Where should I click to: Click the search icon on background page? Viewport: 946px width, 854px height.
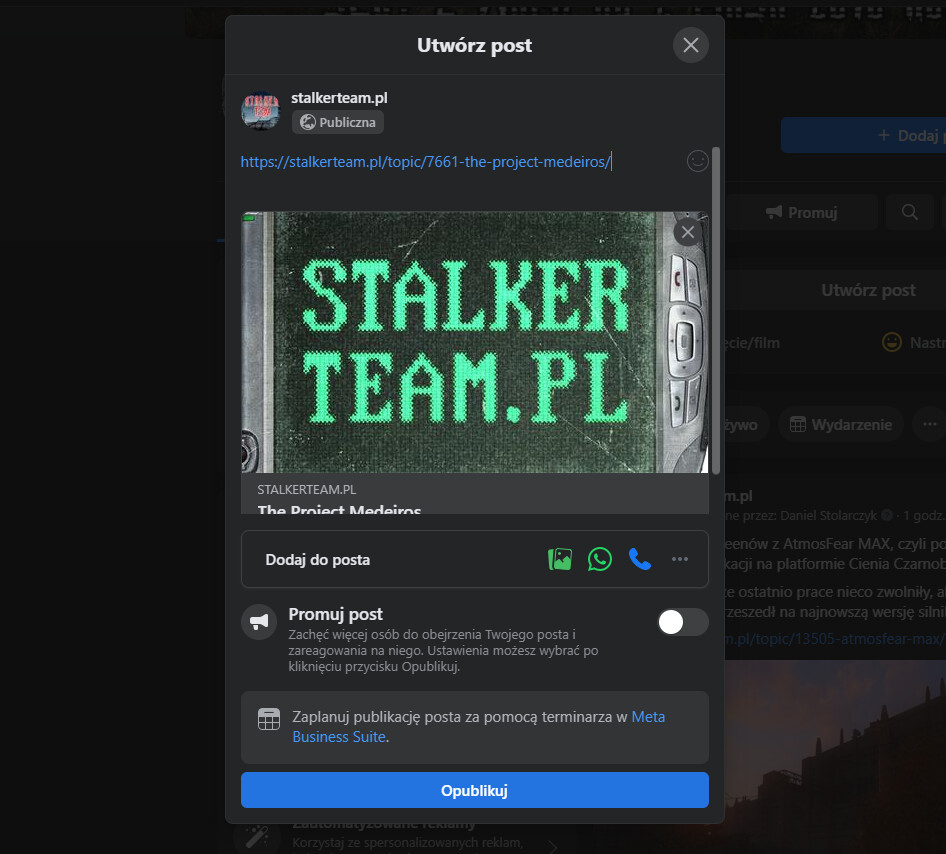click(x=909, y=212)
